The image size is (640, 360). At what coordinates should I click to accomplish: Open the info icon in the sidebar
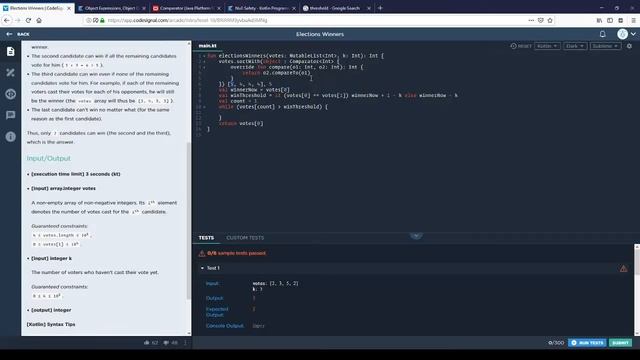point(11,136)
